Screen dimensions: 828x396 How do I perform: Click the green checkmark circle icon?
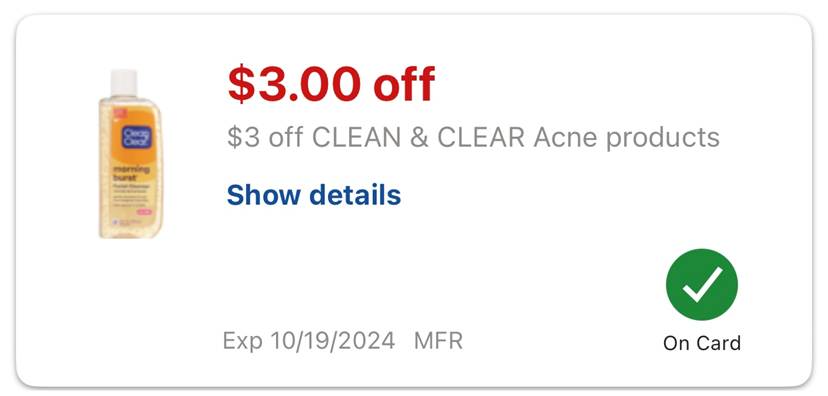point(702,285)
